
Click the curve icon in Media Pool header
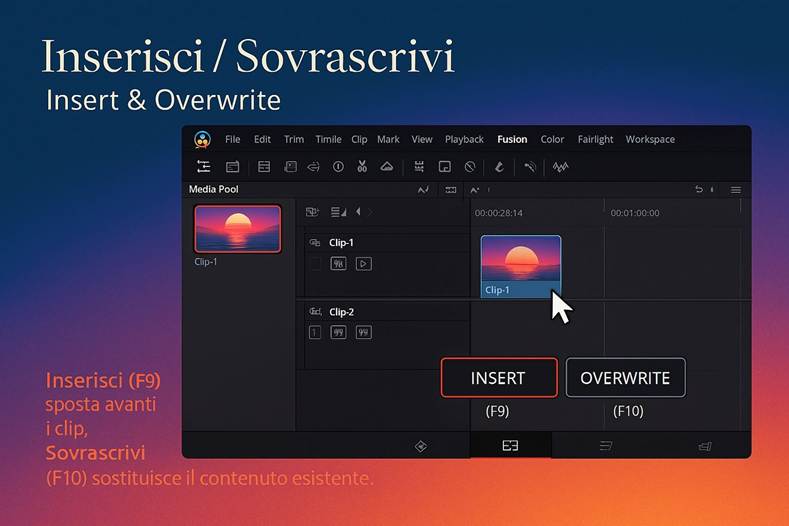(423, 190)
